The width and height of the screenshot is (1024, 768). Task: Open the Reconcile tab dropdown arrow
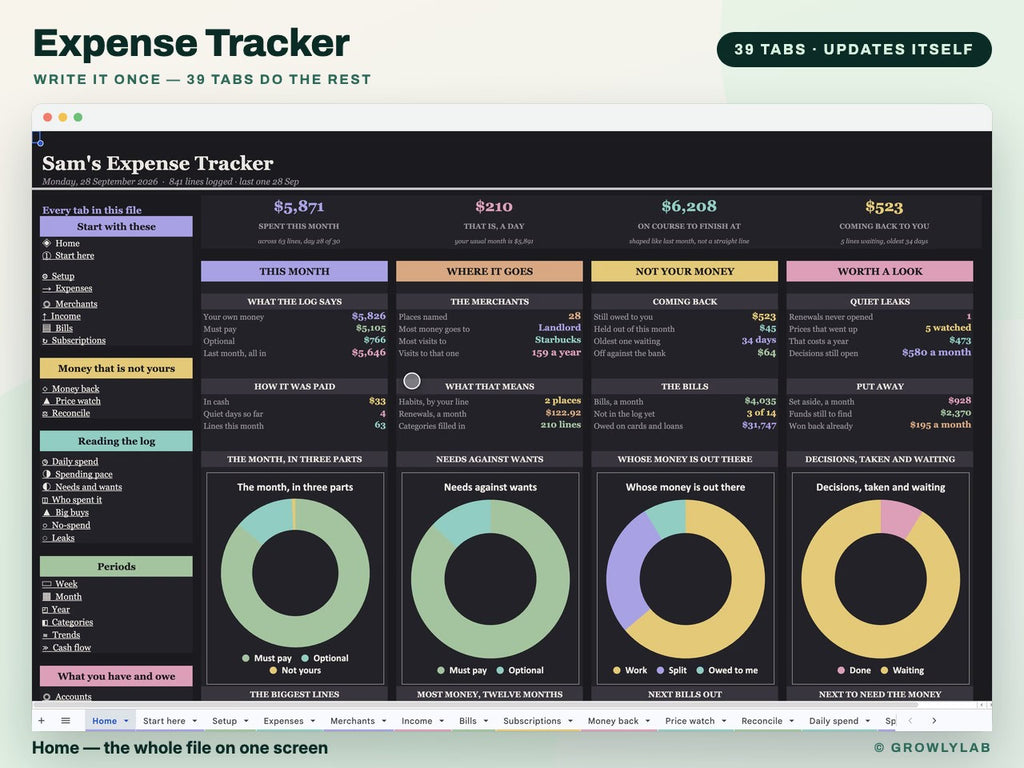pos(792,721)
